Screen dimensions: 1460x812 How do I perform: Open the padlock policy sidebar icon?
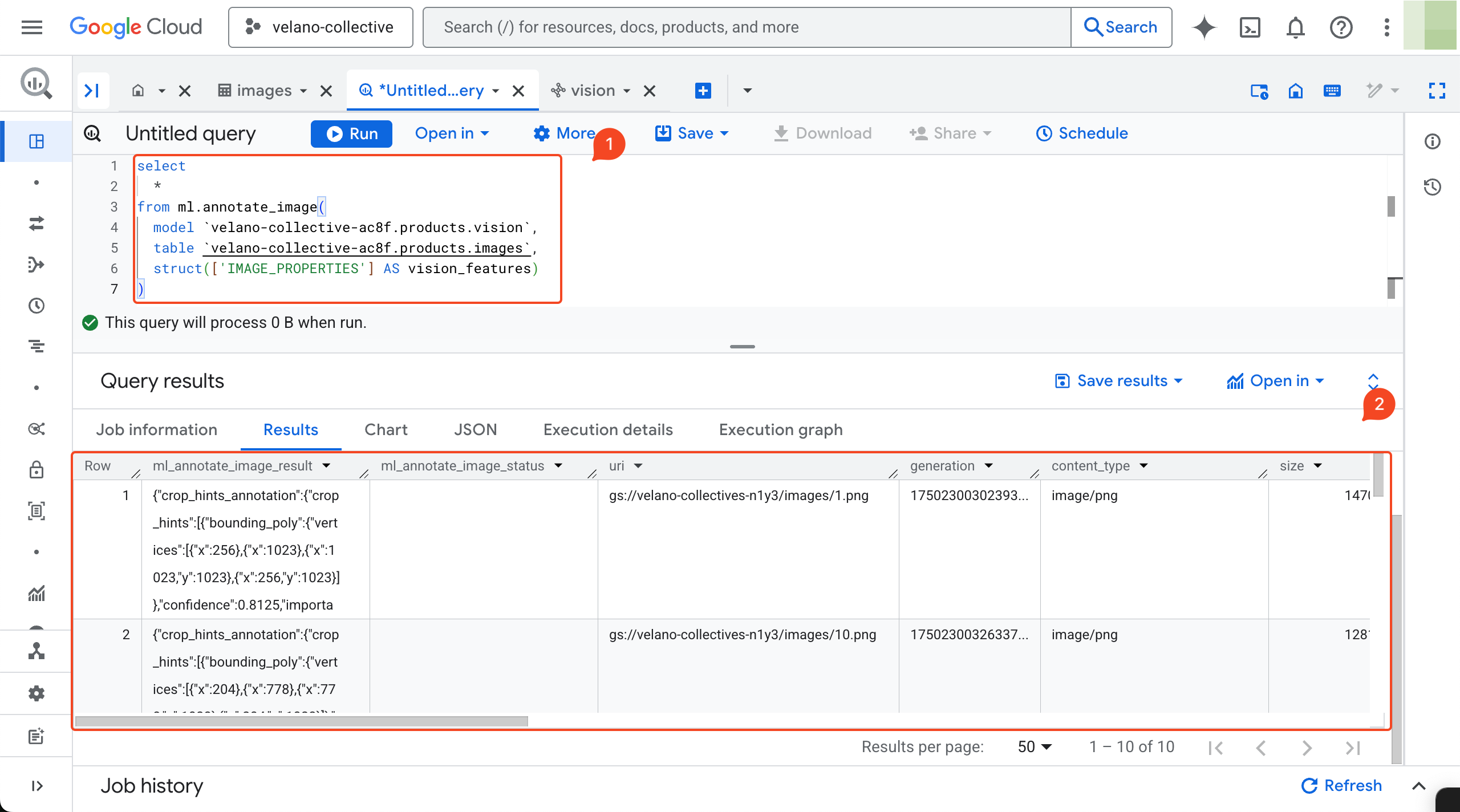(36, 470)
